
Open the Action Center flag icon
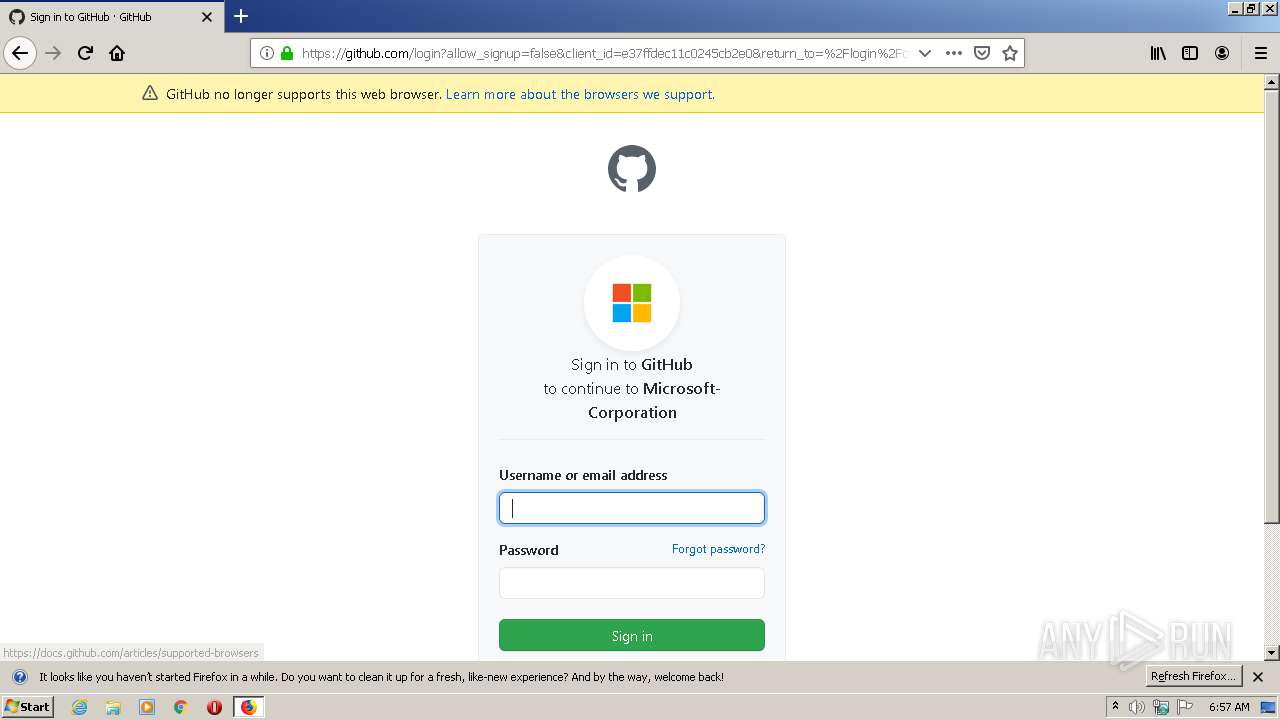click(x=1185, y=707)
